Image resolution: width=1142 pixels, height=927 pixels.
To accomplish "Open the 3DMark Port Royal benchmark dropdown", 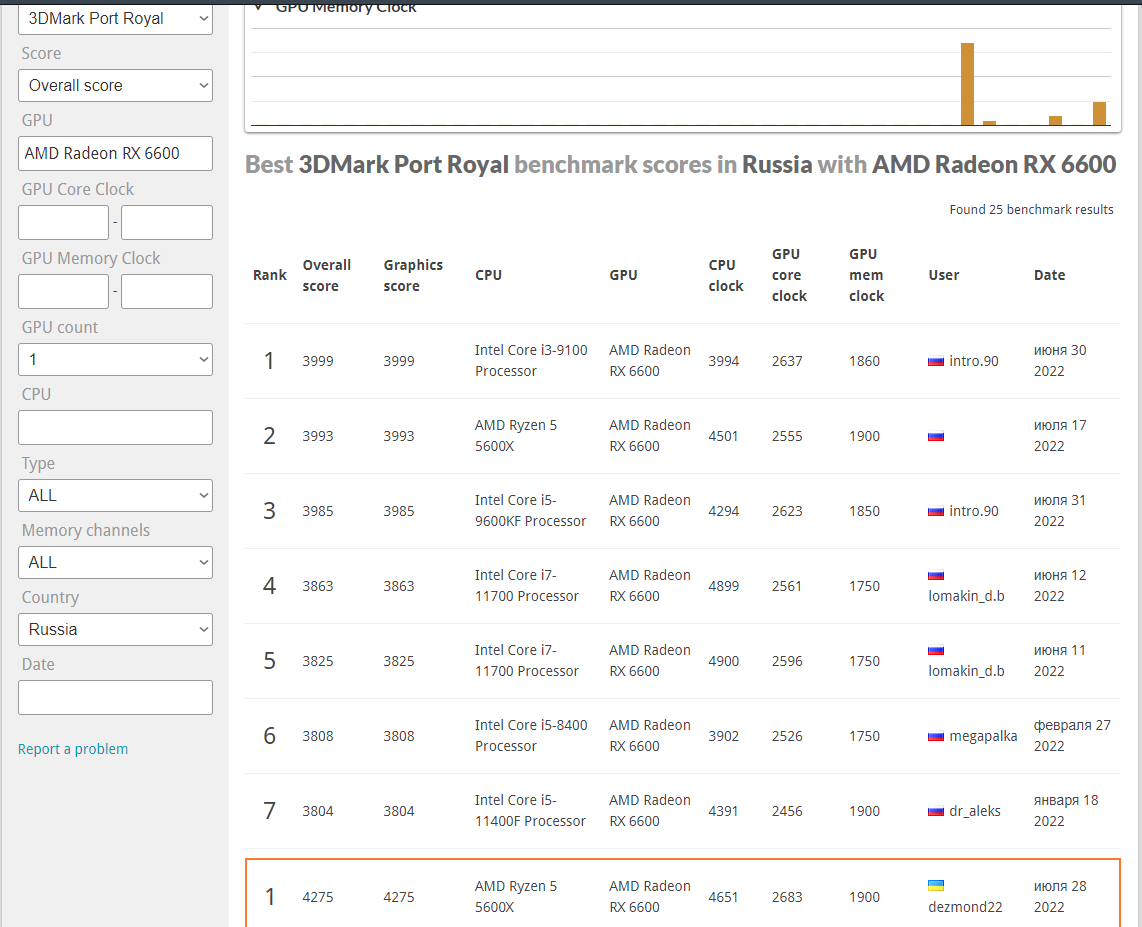I will point(116,18).
